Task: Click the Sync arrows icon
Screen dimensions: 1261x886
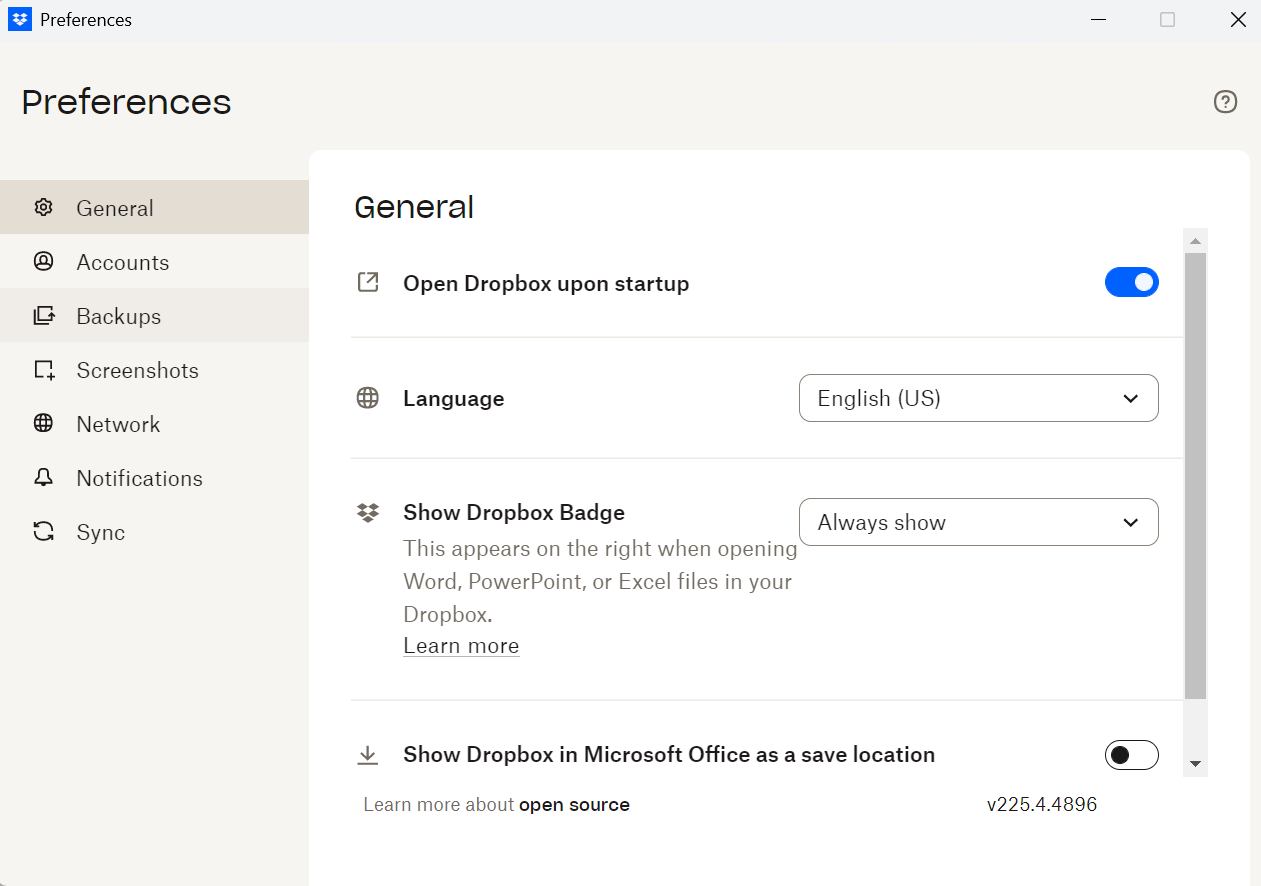Action: pos(43,532)
